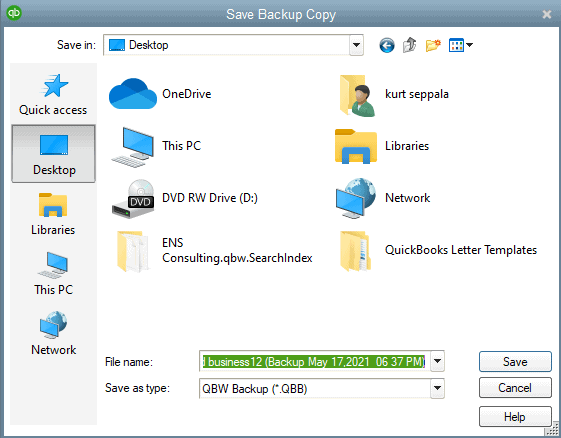Select Libraries in places bar
561x438 pixels.
(x=53, y=214)
